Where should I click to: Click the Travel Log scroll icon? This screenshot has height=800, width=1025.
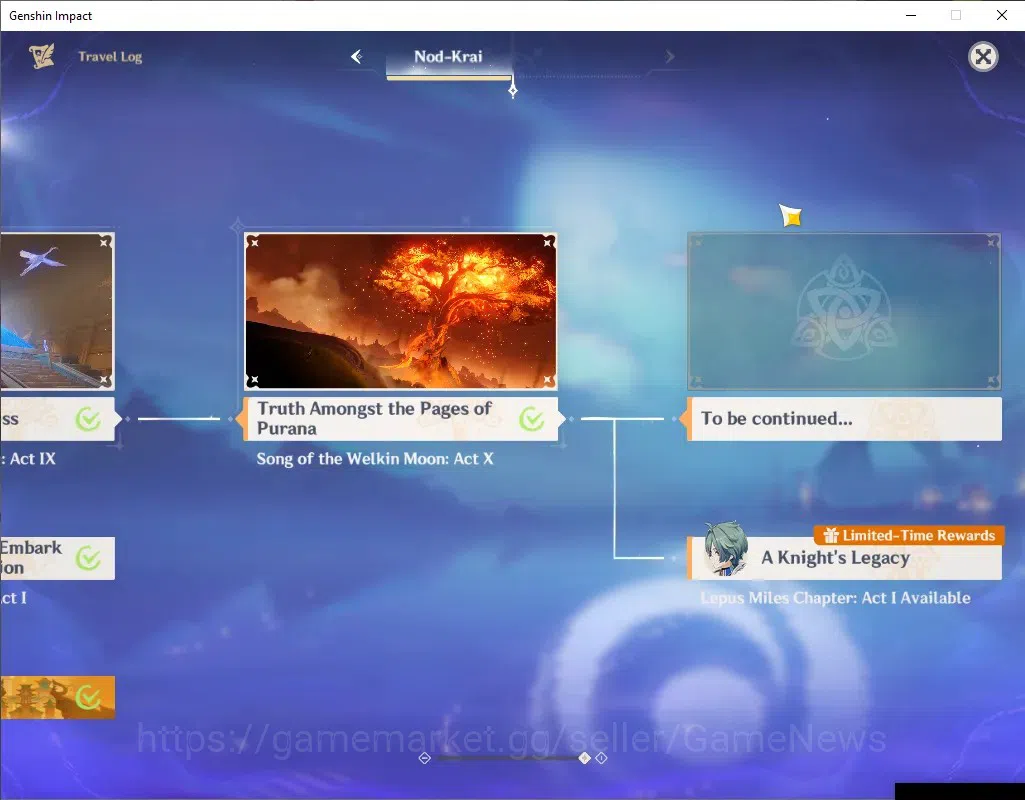pos(42,57)
